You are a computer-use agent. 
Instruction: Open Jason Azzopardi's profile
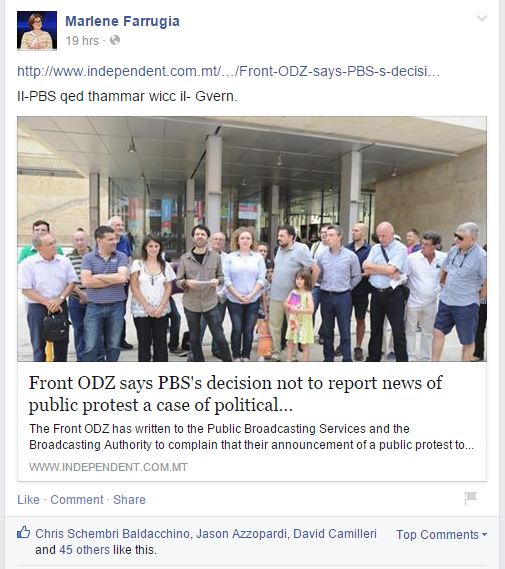point(242,534)
